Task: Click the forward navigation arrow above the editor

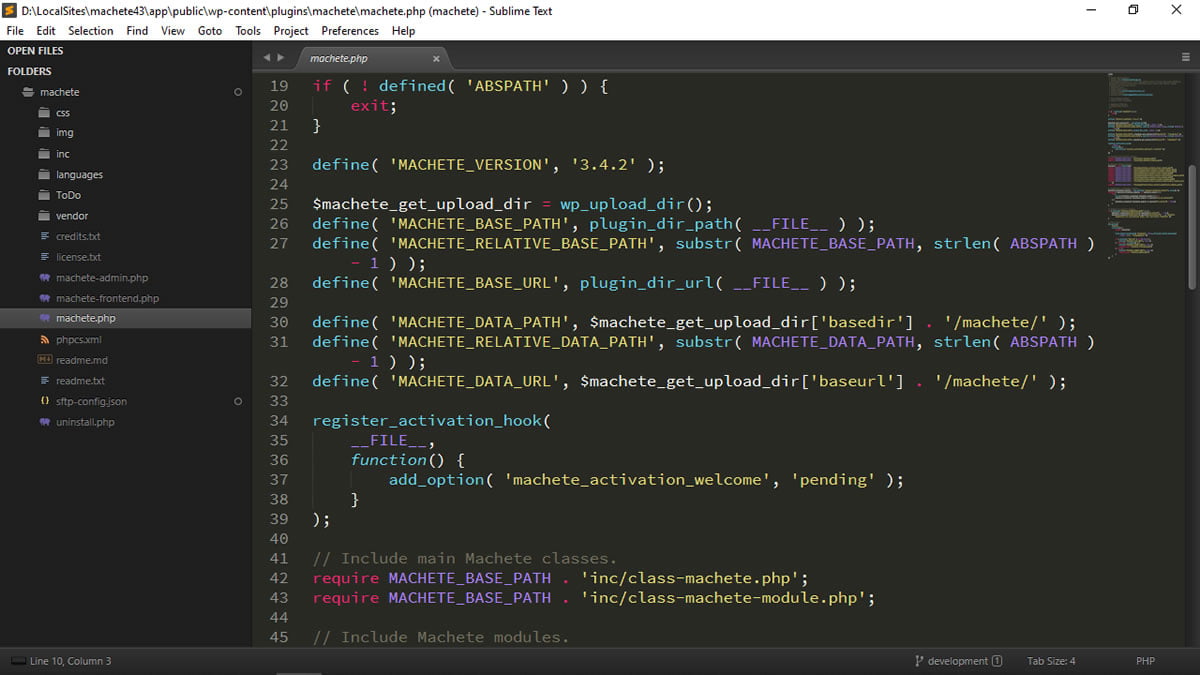Action: [x=278, y=57]
